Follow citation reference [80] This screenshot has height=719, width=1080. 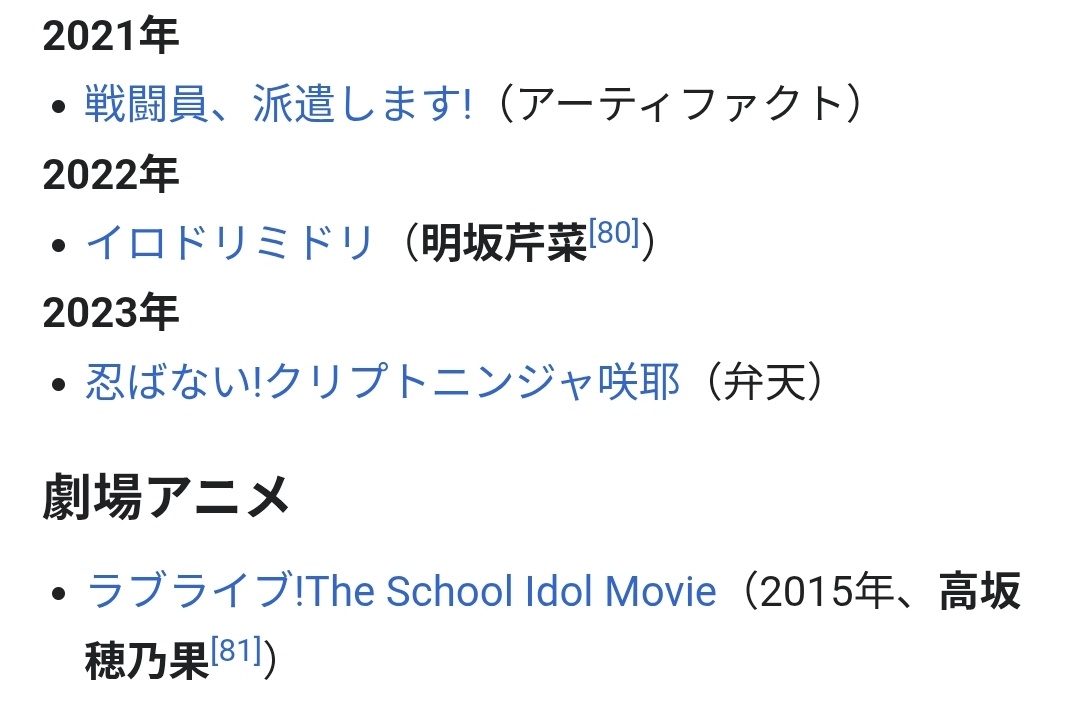tap(614, 233)
